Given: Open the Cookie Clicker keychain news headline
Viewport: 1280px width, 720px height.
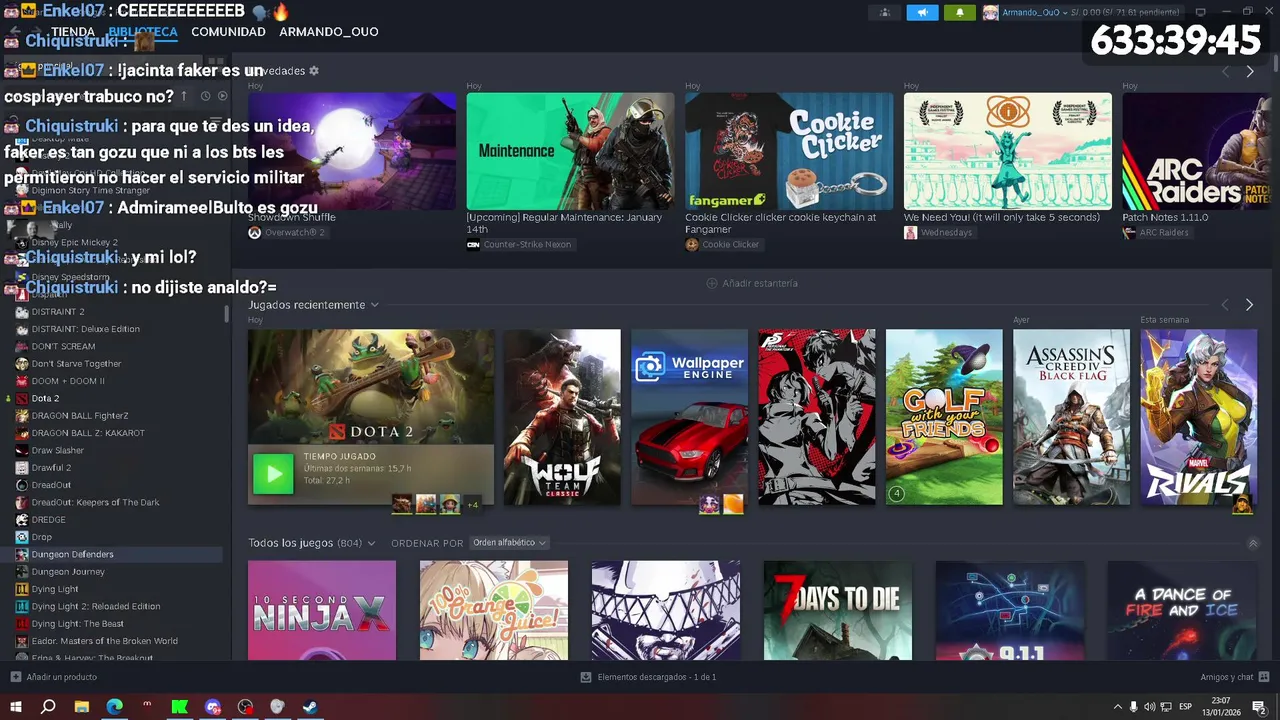Looking at the screenshot, I should 780,223.
